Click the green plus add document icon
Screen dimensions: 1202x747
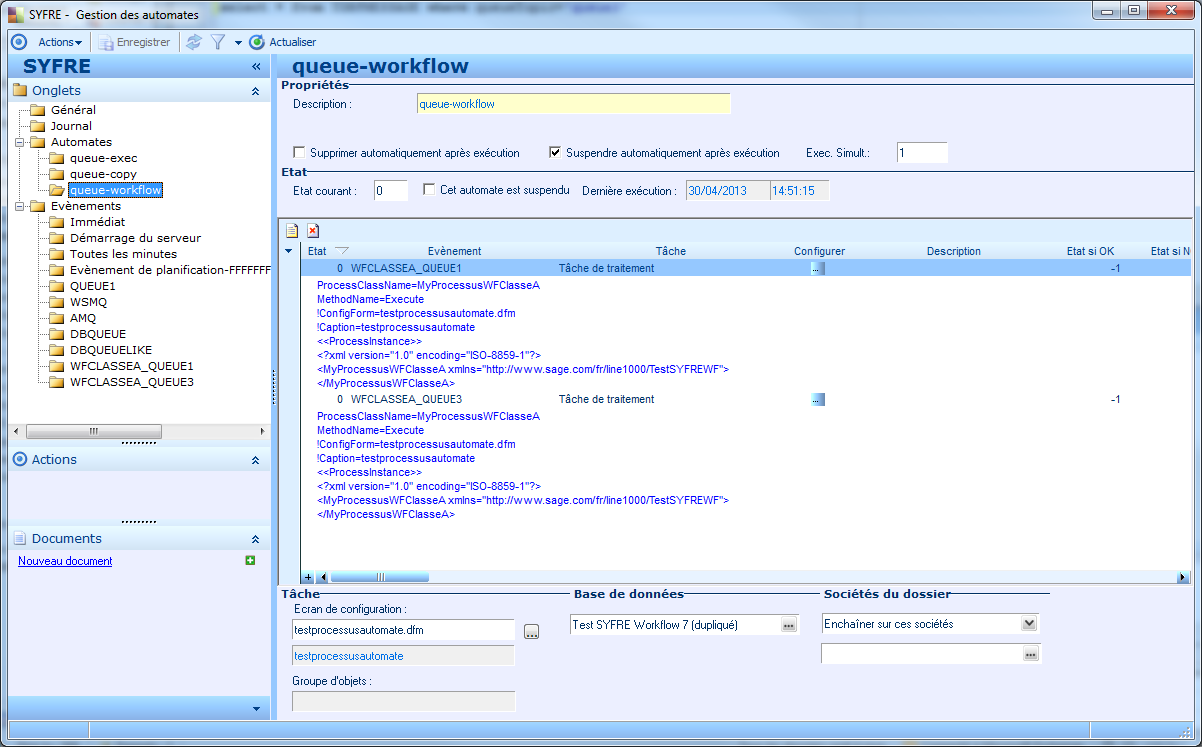point(250,561)
